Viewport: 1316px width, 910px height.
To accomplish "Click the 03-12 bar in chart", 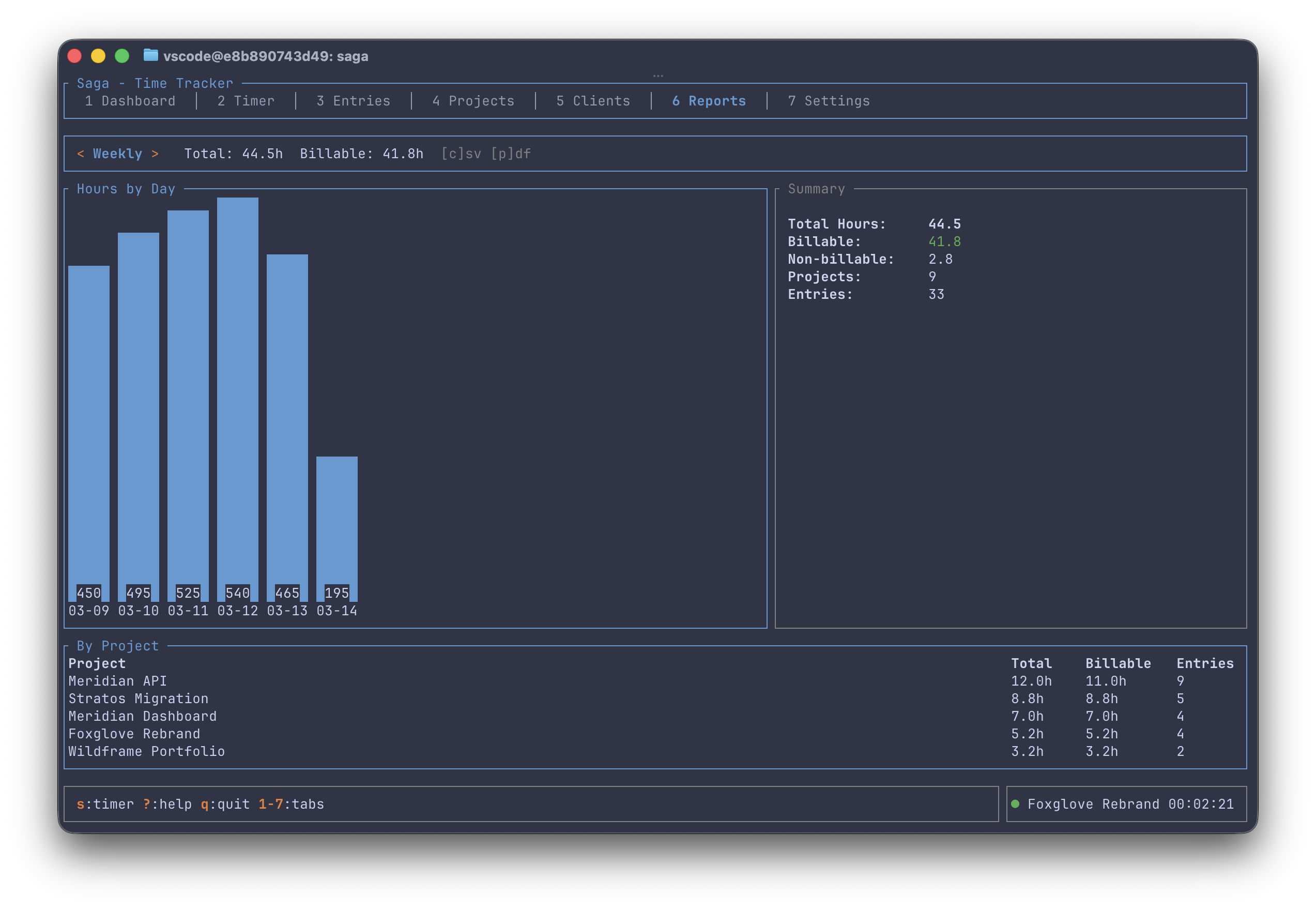I will tap(238, 399).
